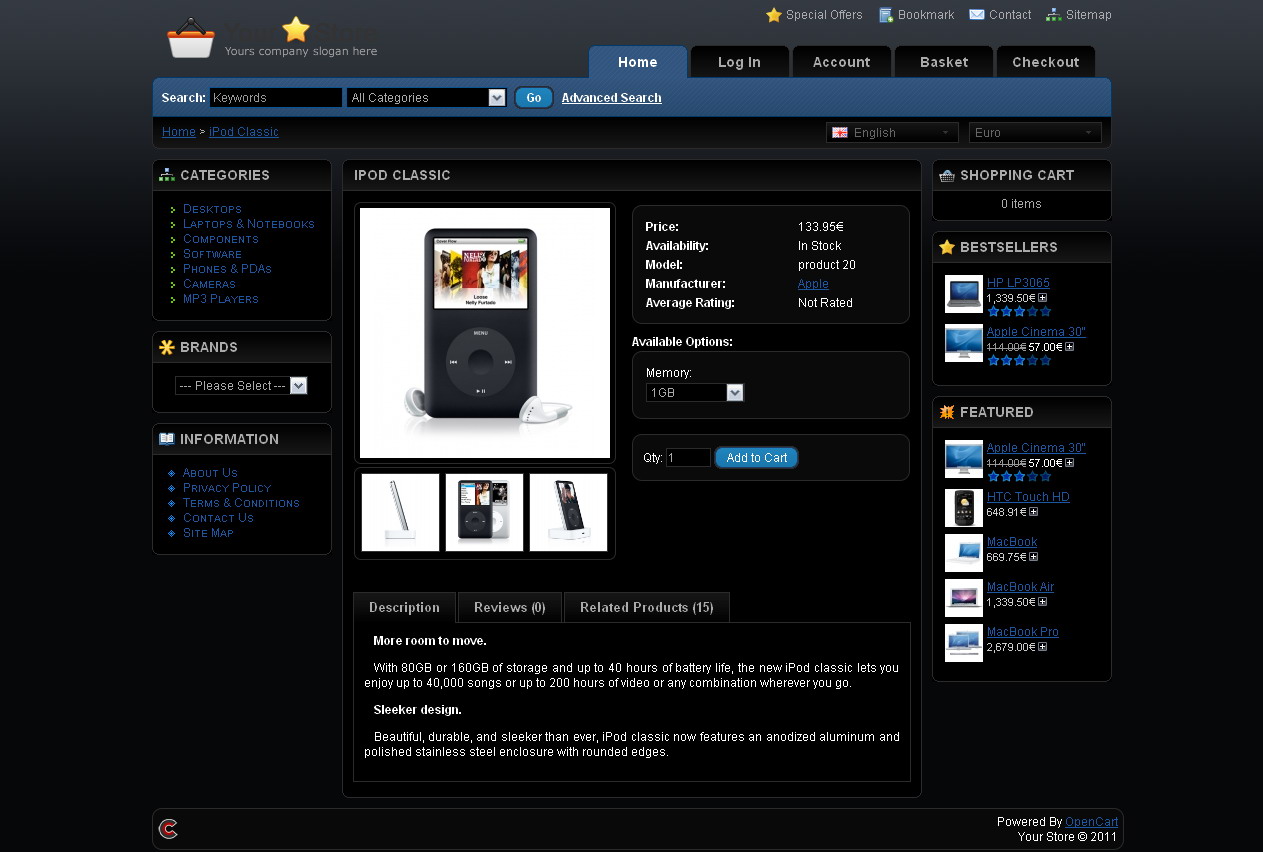Click the 133.95€ price value
This screenshot has width=1263, height=852.
[x=821, y=227]
